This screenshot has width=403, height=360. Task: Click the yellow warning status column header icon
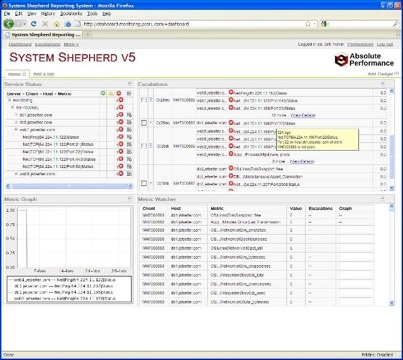[x=111, y=93]
